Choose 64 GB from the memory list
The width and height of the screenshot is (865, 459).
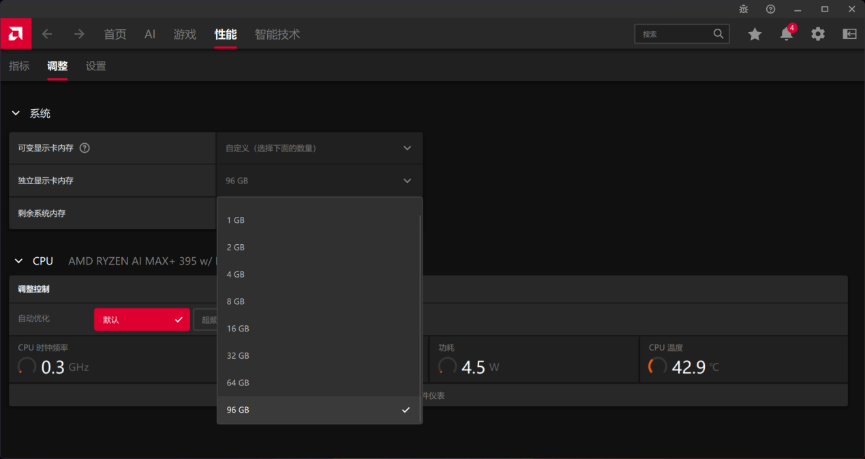click(319, 382)
